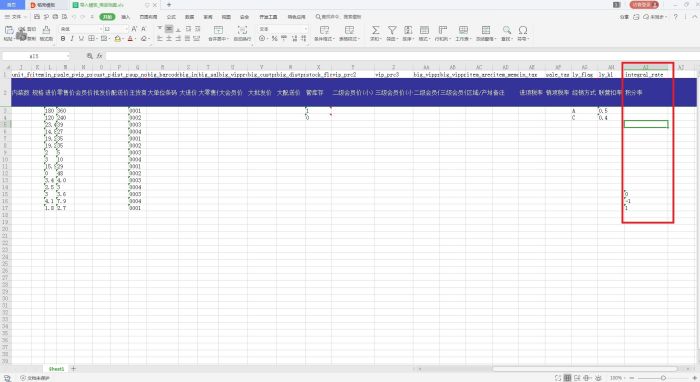This screenshot has height=382, width=700.
Task: Add a new sheet with plus button
Action: 74,369
